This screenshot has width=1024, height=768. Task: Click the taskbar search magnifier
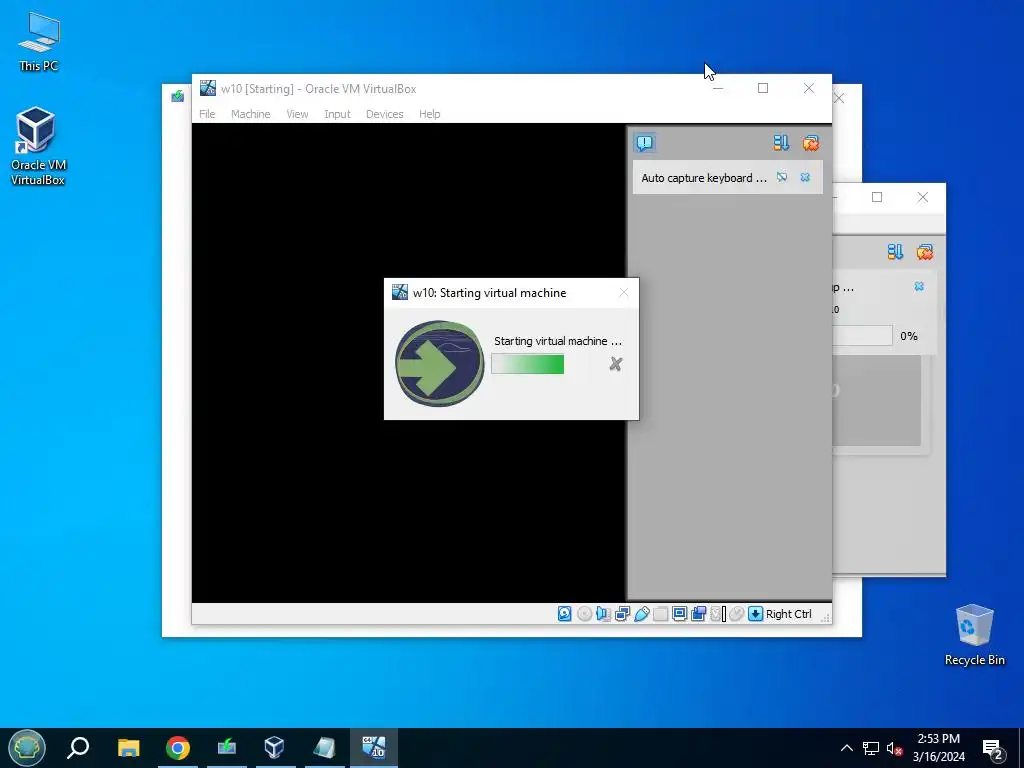click(78, 748)
